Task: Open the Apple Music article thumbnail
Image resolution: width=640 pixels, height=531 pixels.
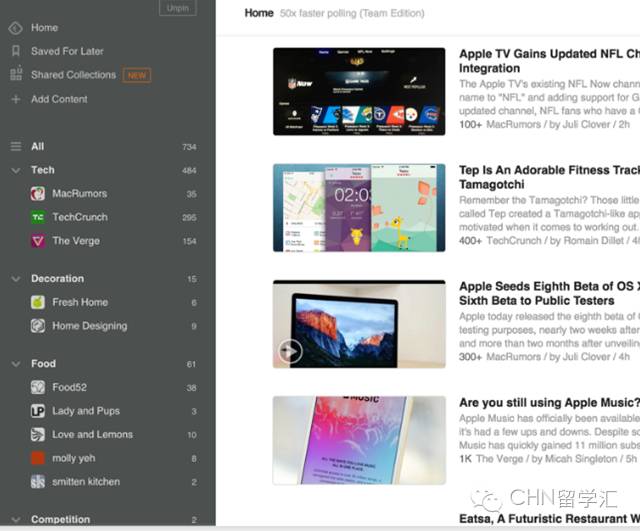Action: point(359,440)
